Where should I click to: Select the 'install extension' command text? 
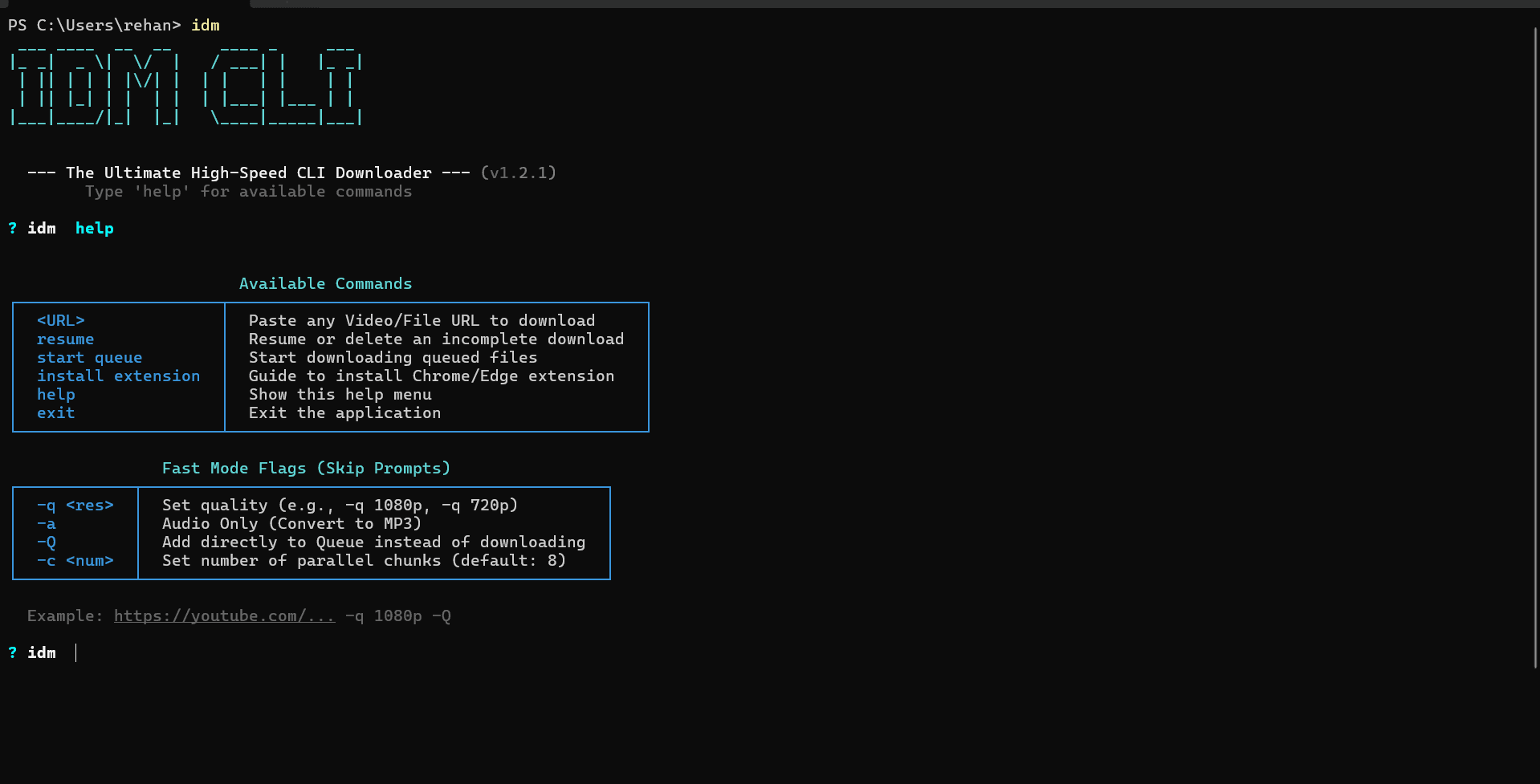pyautogui.click(x=118, y=376)
